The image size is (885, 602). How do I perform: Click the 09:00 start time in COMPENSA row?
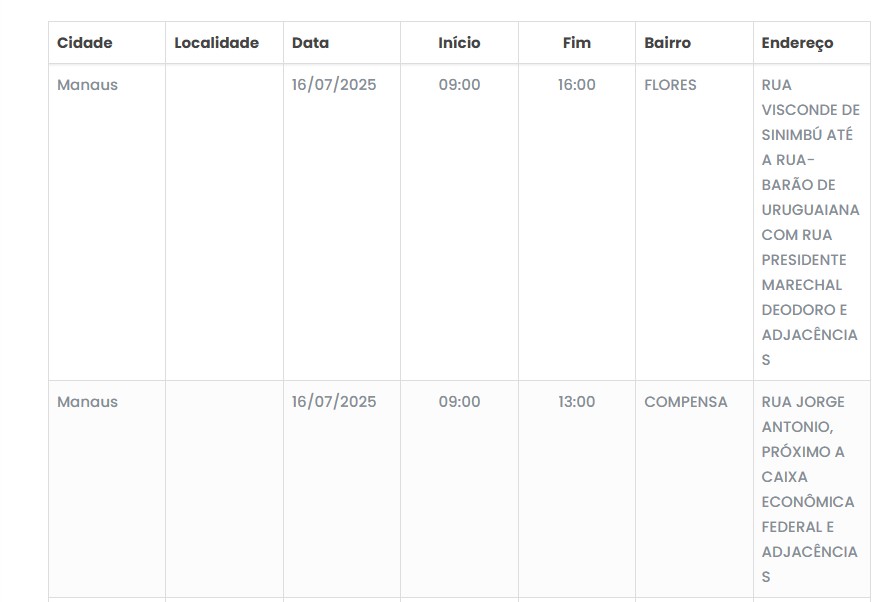point(459,402)
